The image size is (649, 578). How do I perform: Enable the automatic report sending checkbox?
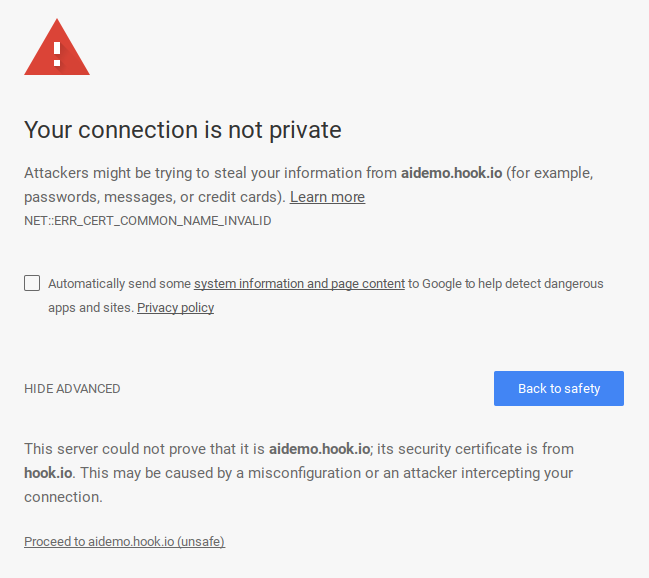32,283
